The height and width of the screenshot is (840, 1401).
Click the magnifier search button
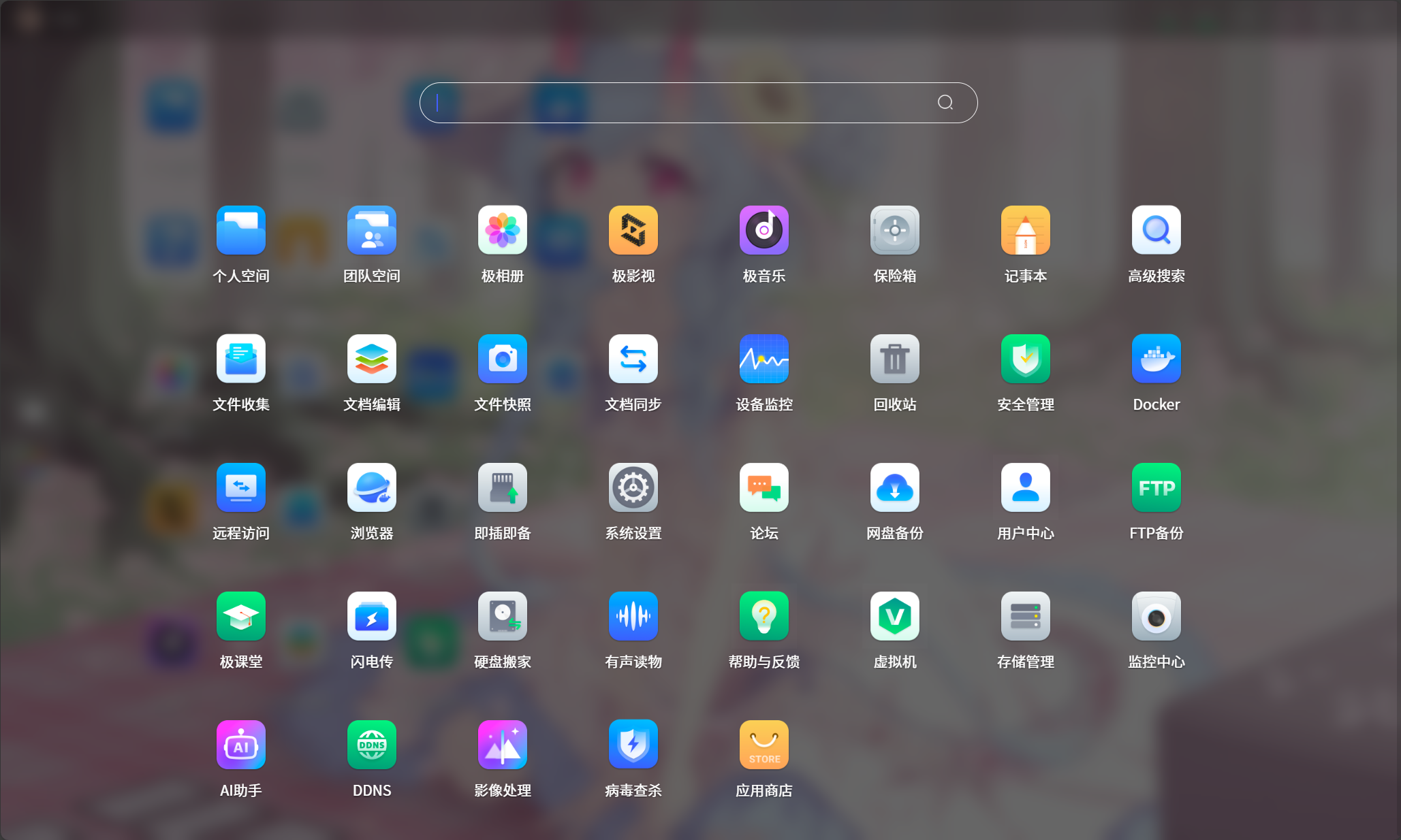[945, 103]
